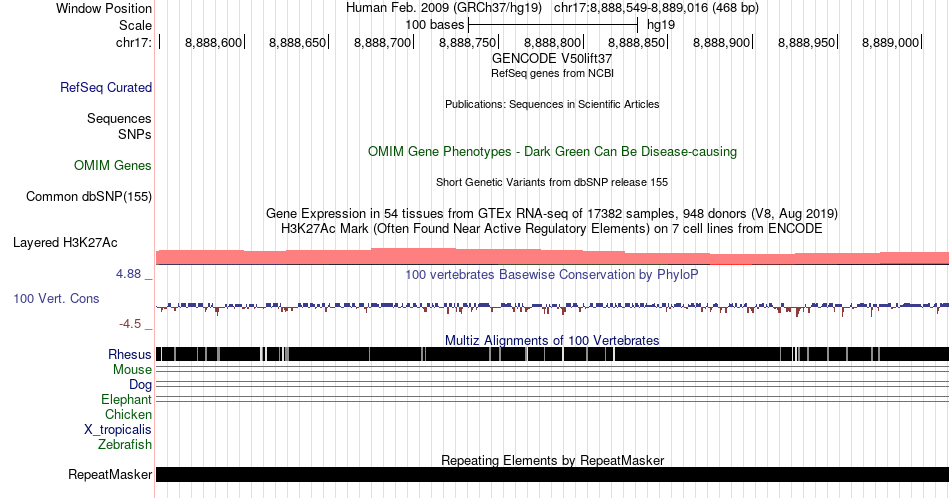Screen dimensions: 950x498
Task: Click the chr17: ruler label
Action: 134,42
